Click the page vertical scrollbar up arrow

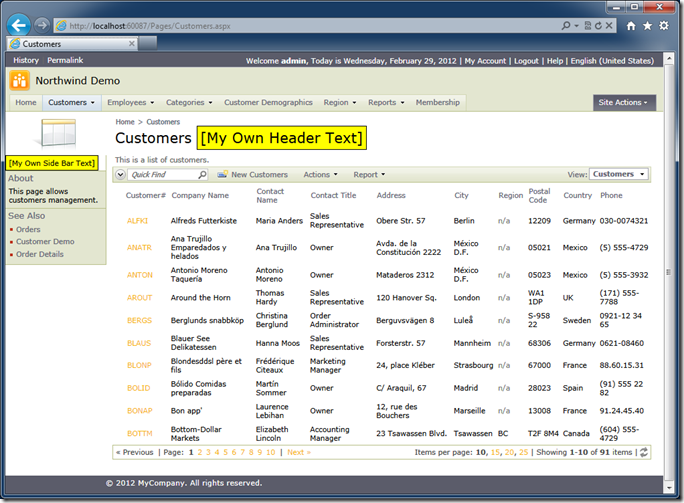[x=668, y=58]
